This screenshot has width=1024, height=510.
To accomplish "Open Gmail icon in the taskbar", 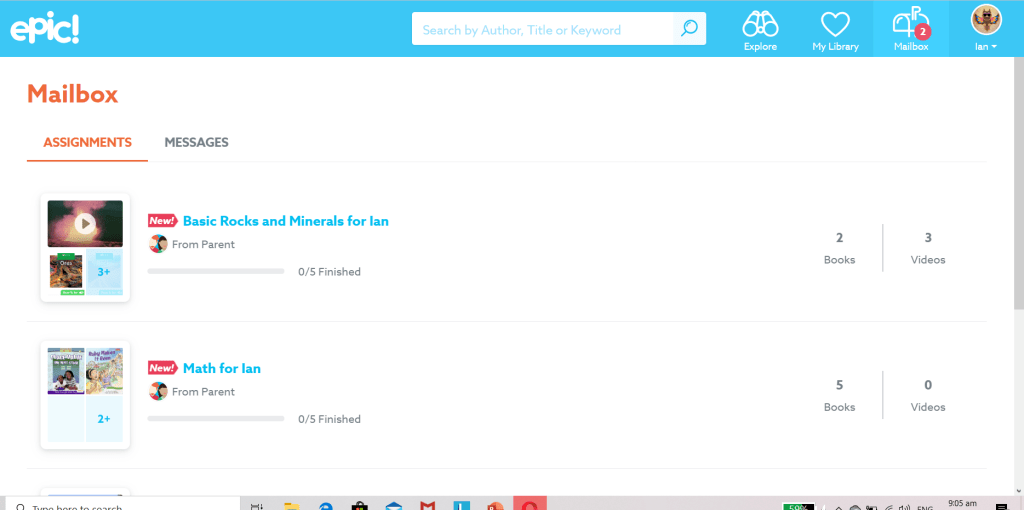I will 427,505.
